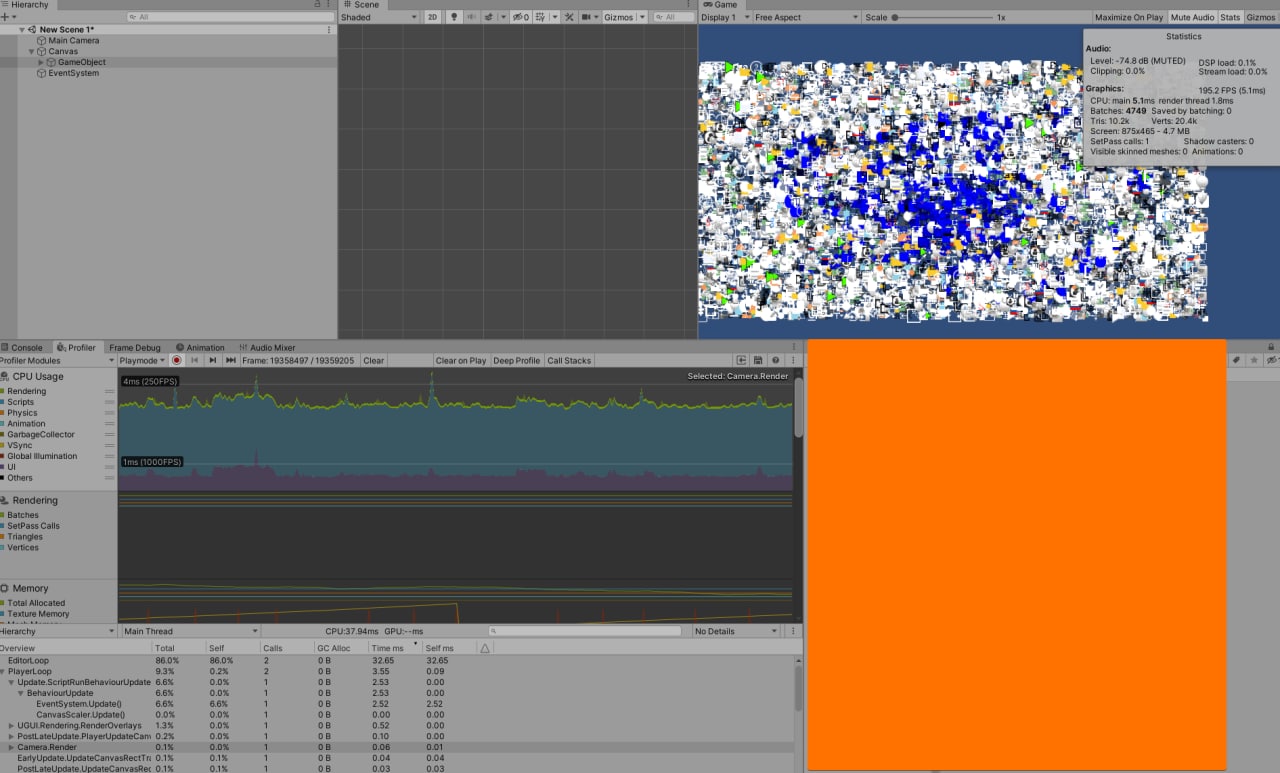This screenshot has height=773, width=1280.
Task: Toggle the Stats overlay button
Action: point(1230,17)
